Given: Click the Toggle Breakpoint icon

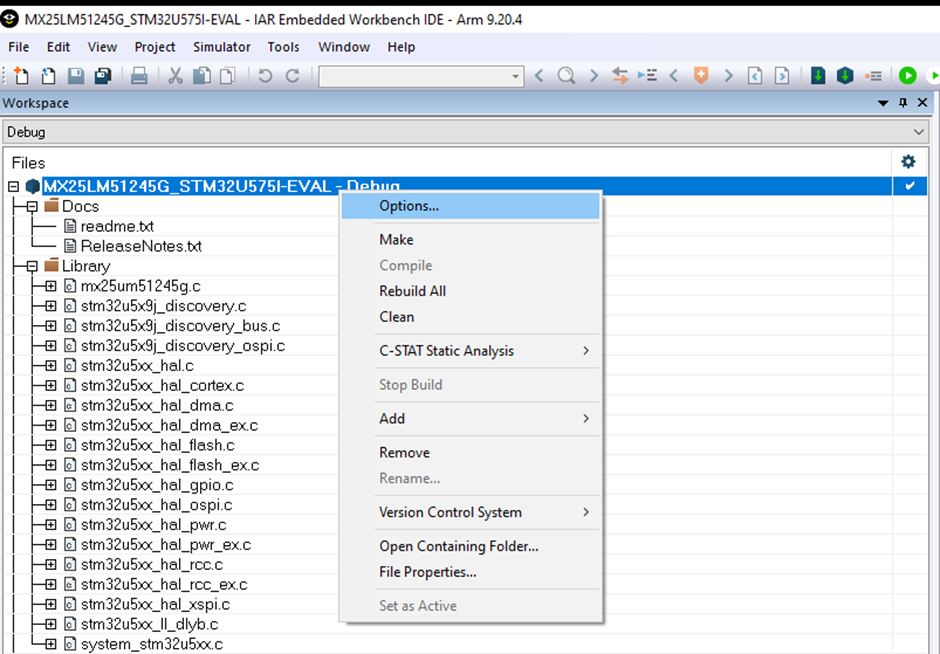Looking at the screenshot, I should 873,76.
